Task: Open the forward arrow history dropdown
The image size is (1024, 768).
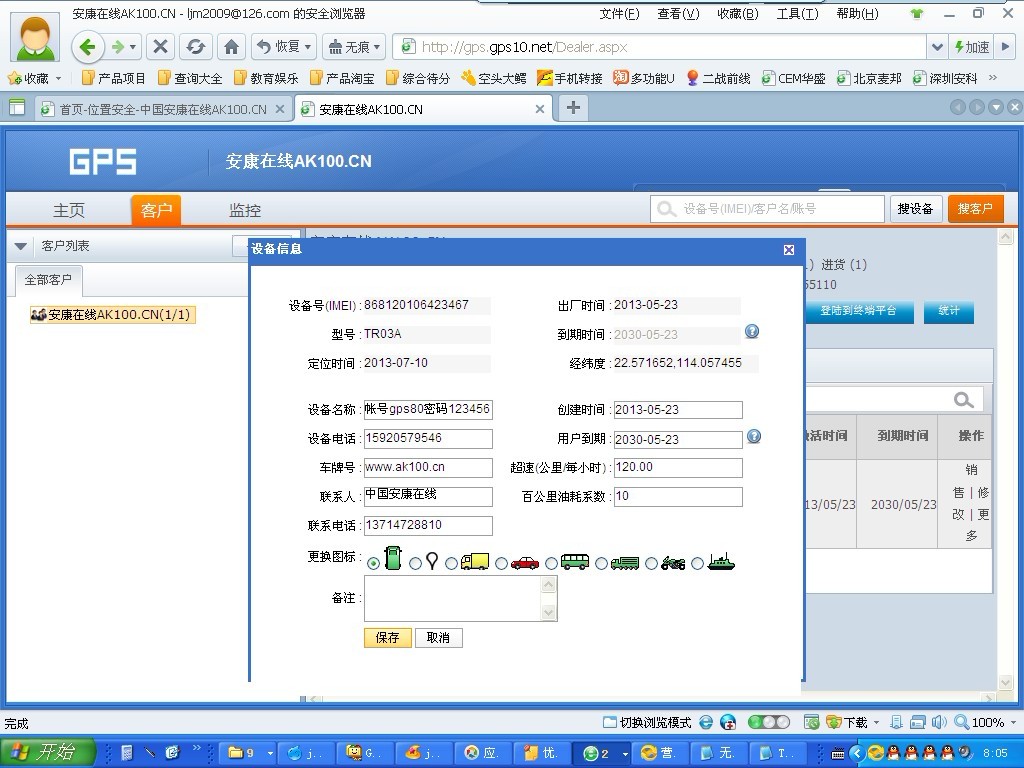Action: point(133,47)
